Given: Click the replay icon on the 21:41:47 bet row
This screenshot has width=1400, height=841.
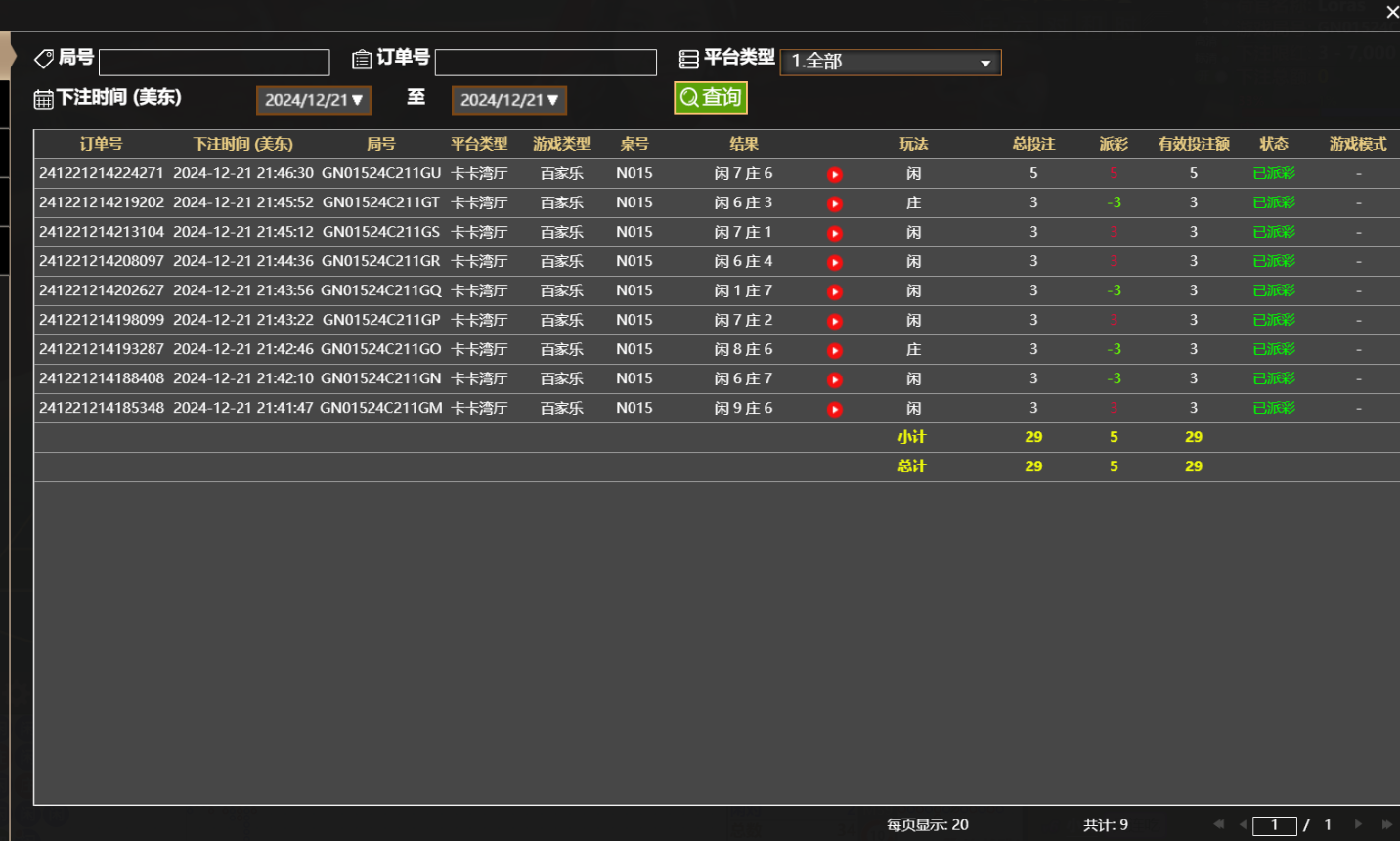Looking at the screenshot, I should coord(834,408).
